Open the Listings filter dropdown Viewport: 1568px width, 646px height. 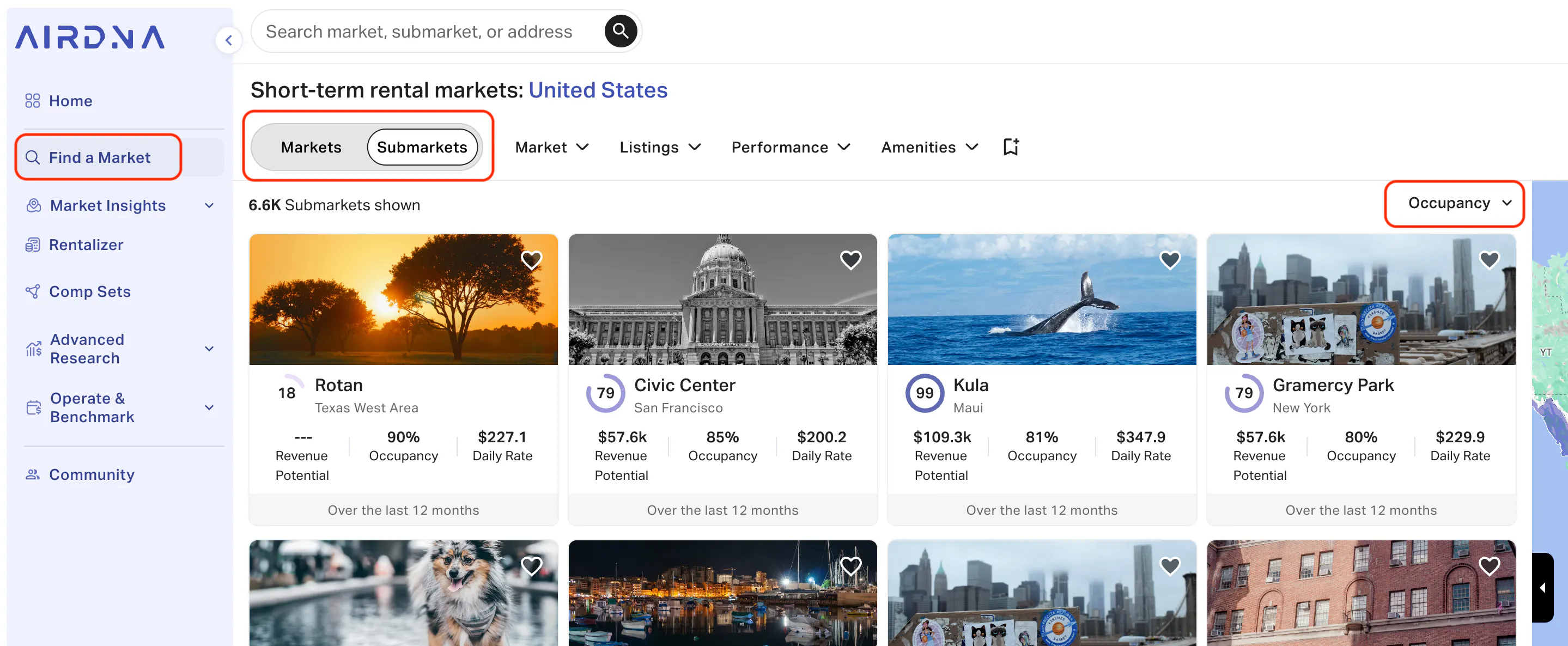pos(660,147)
